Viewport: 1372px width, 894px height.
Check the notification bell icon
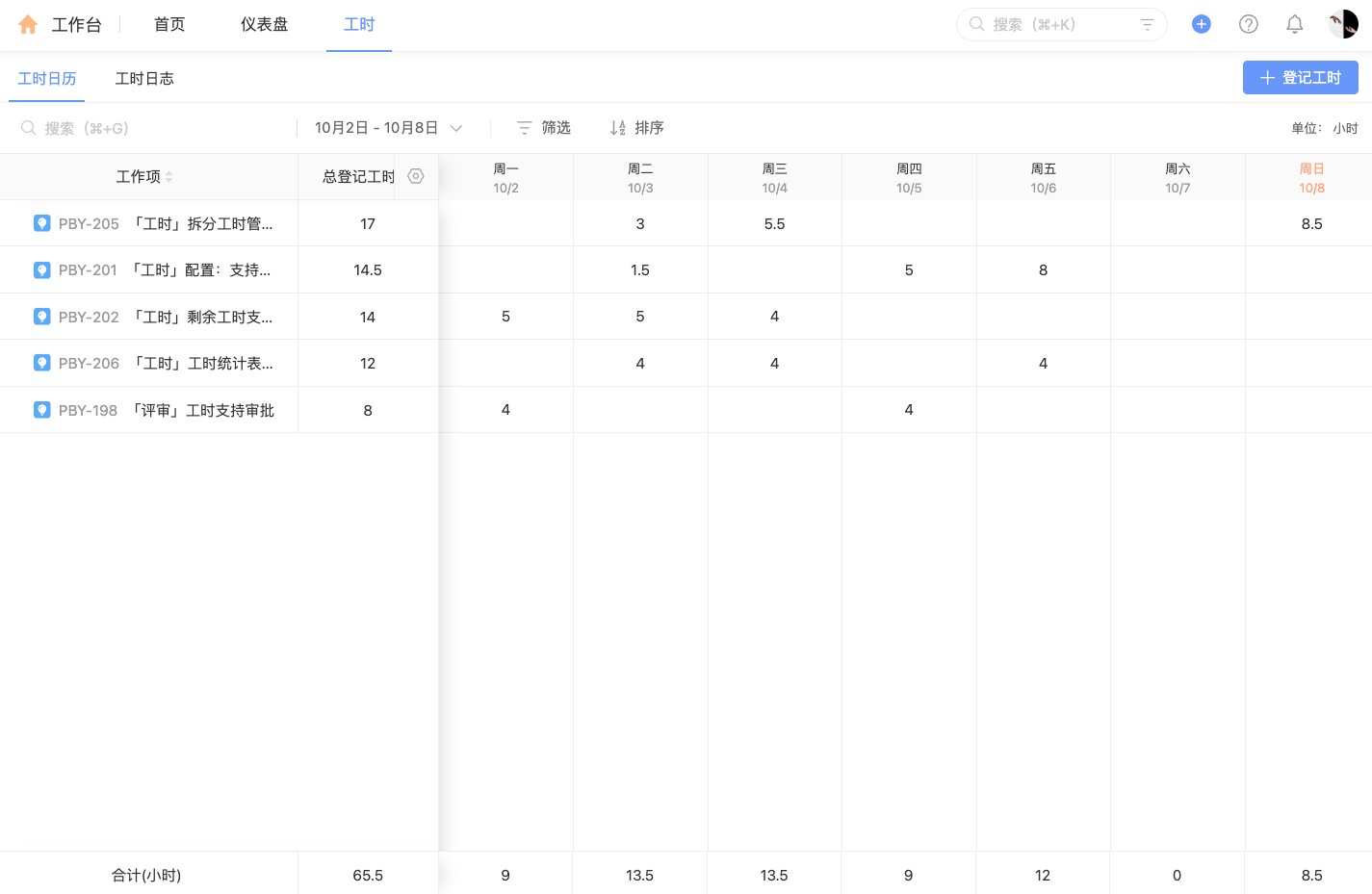pyautogui.click(x=1295, y=24)
